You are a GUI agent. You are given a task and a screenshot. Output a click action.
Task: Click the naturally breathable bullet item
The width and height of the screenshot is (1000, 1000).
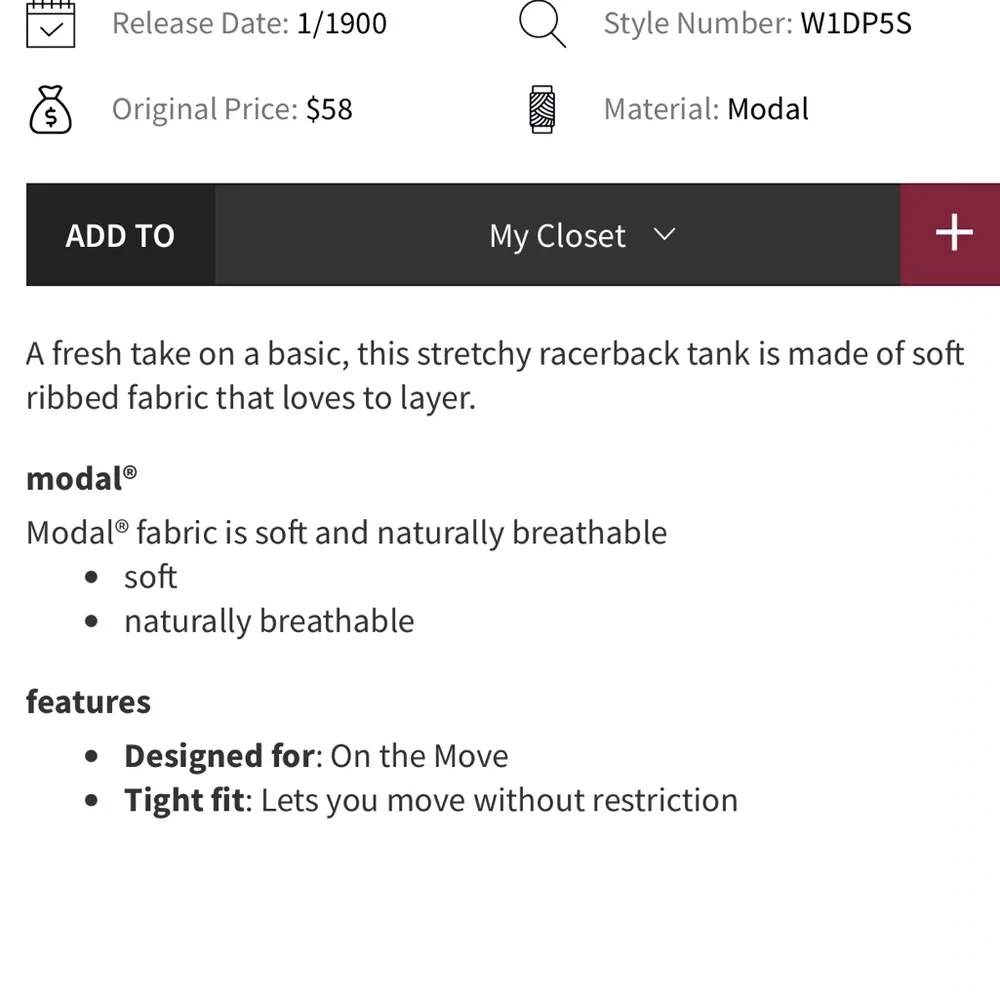269,621
